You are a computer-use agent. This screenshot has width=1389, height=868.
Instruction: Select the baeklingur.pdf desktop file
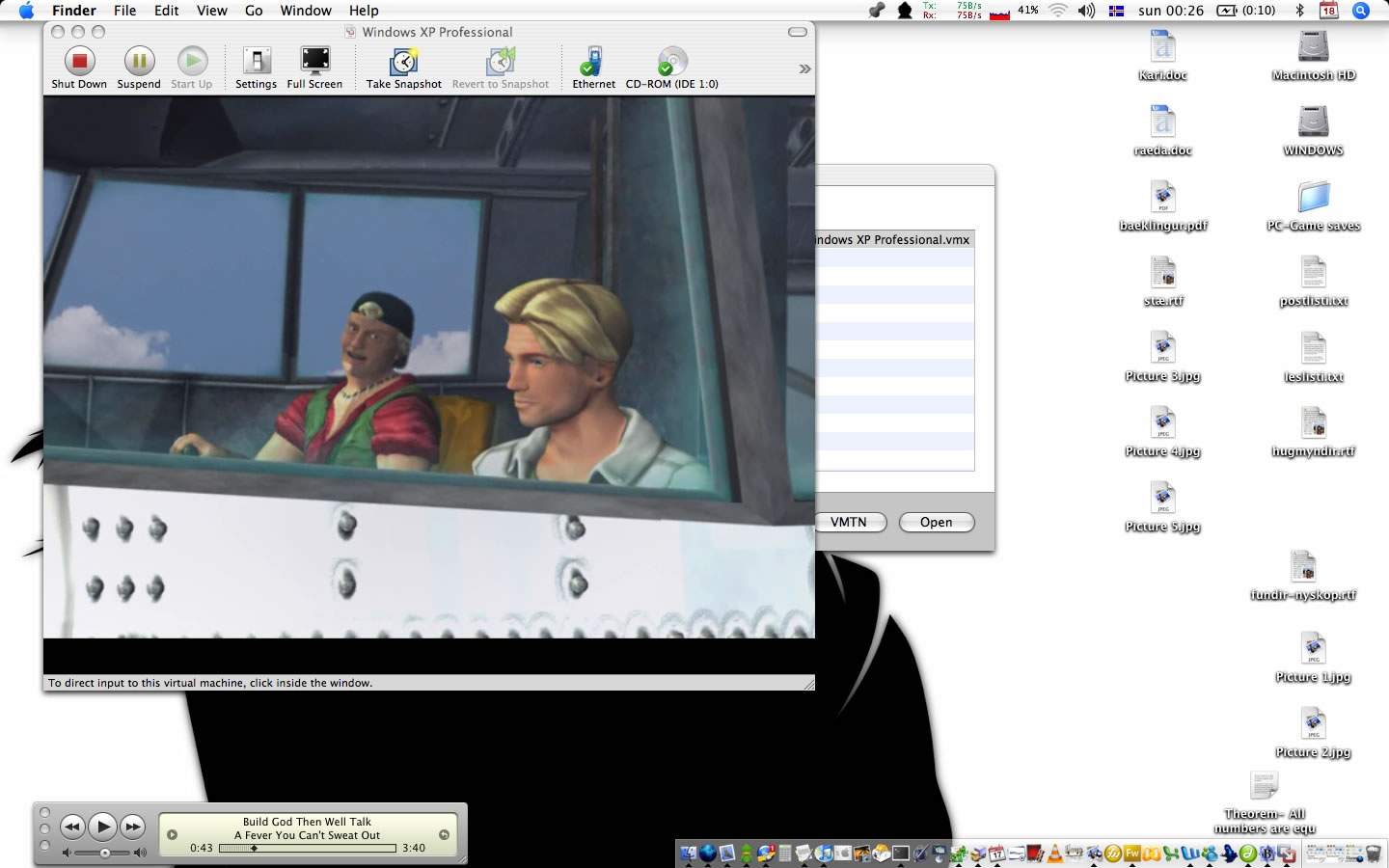[1163, 206]
